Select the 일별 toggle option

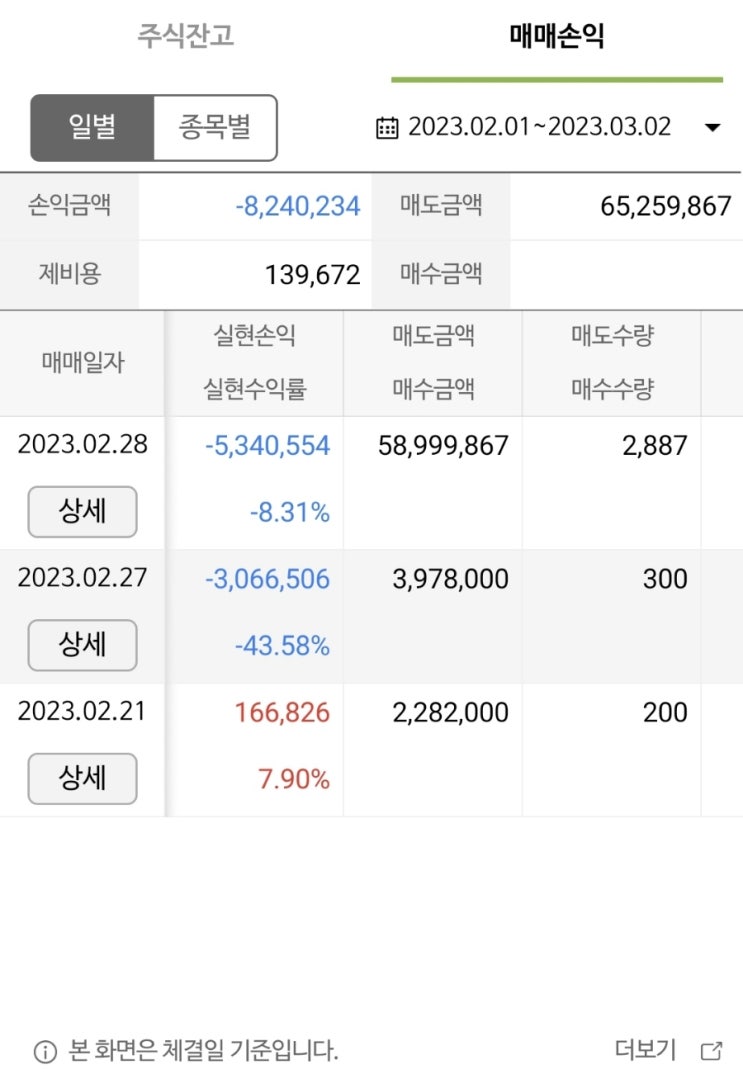click(x=92, y=128)
